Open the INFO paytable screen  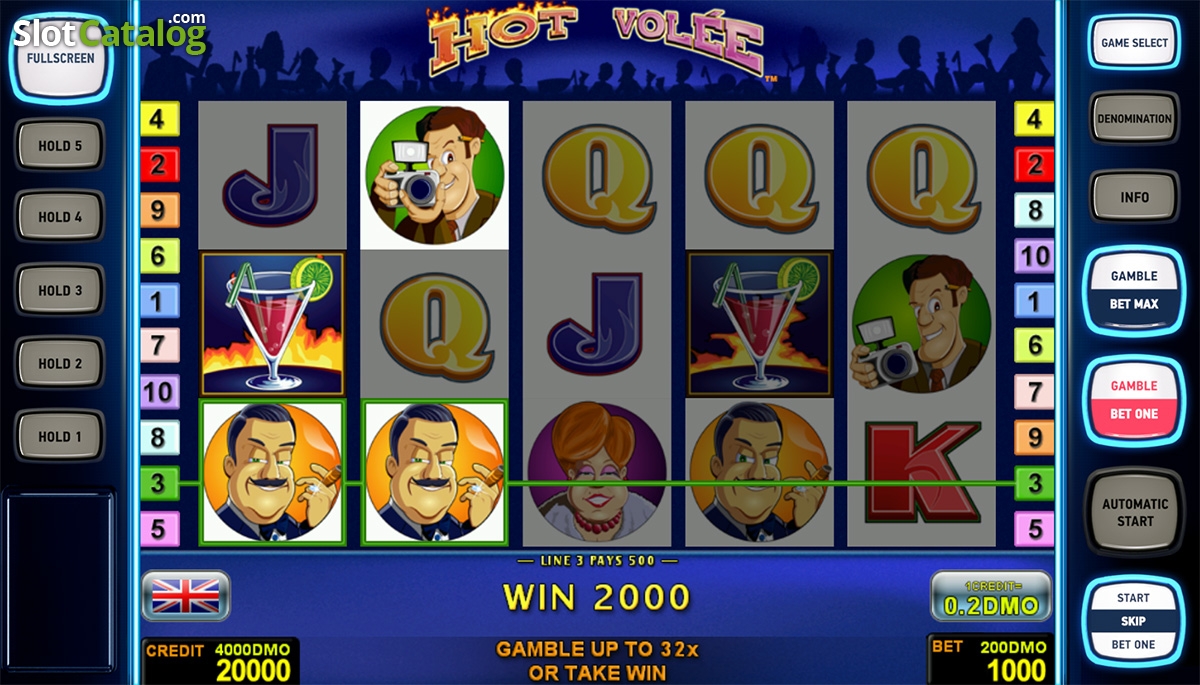(1134, 196)
